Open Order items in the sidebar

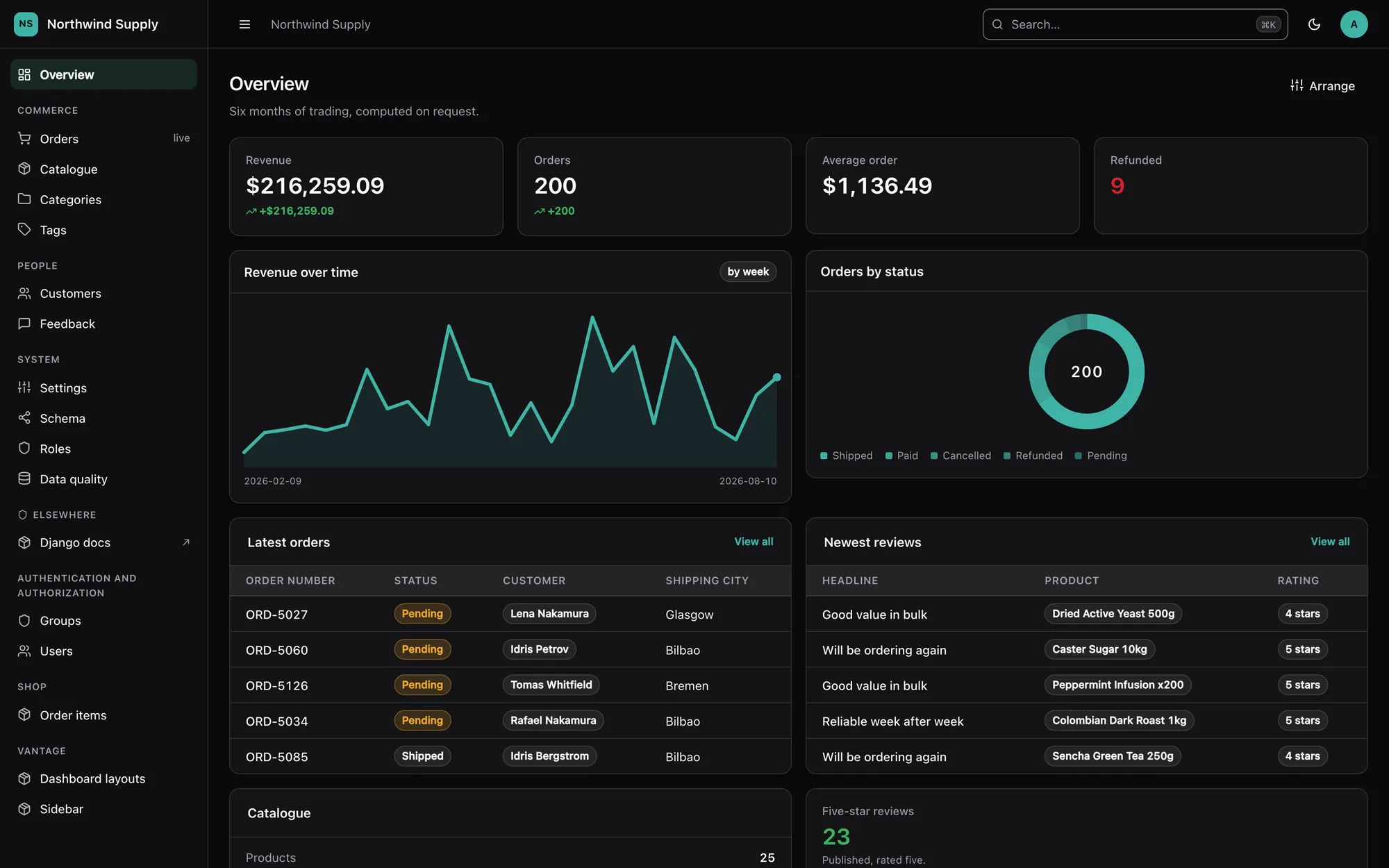(x=103, y=715)
